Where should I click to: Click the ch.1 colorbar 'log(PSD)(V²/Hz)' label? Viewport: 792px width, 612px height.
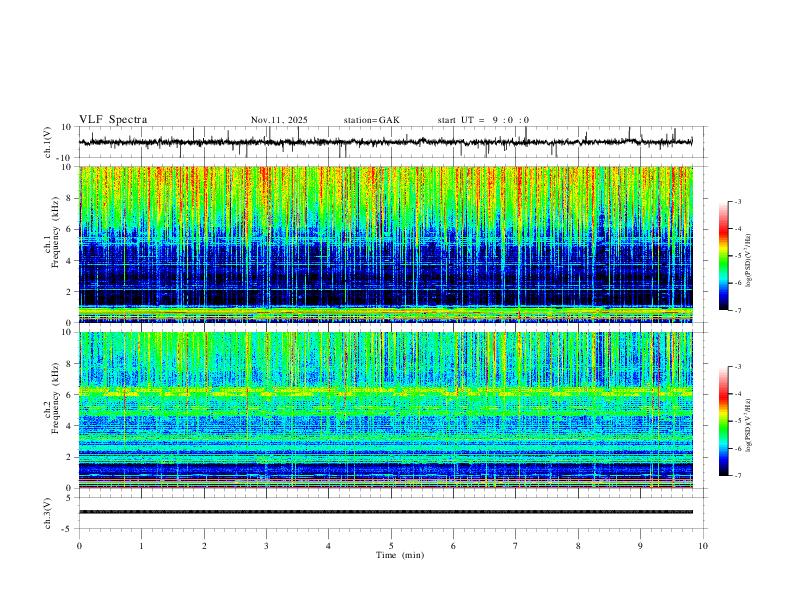[748, 261]
